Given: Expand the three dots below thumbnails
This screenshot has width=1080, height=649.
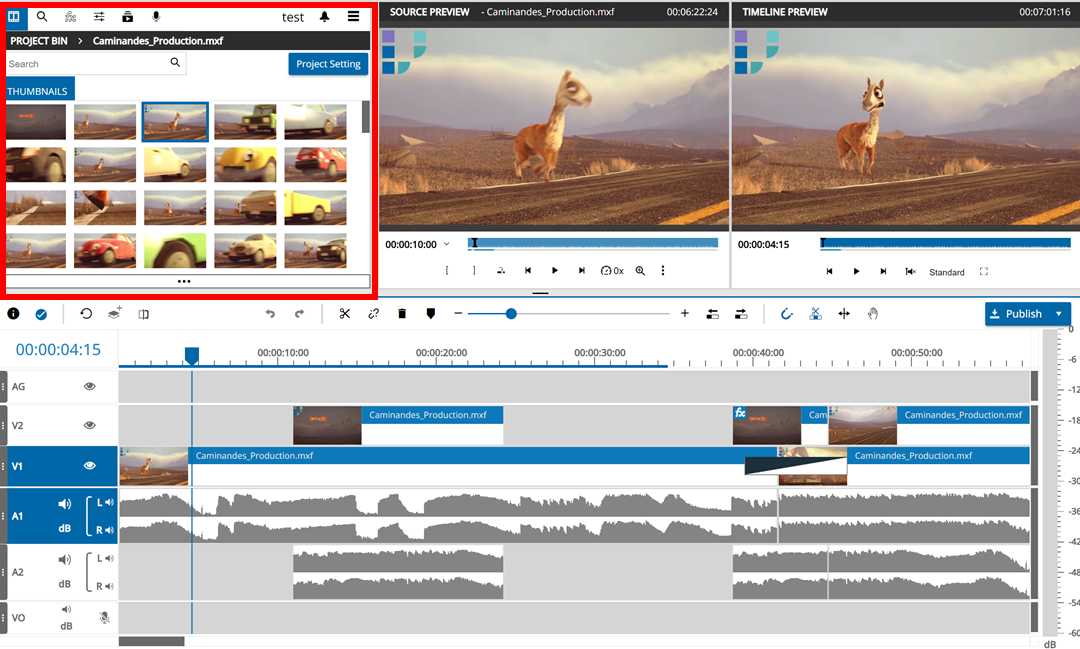Looking at the screenshot, I should tap(184, 282).
